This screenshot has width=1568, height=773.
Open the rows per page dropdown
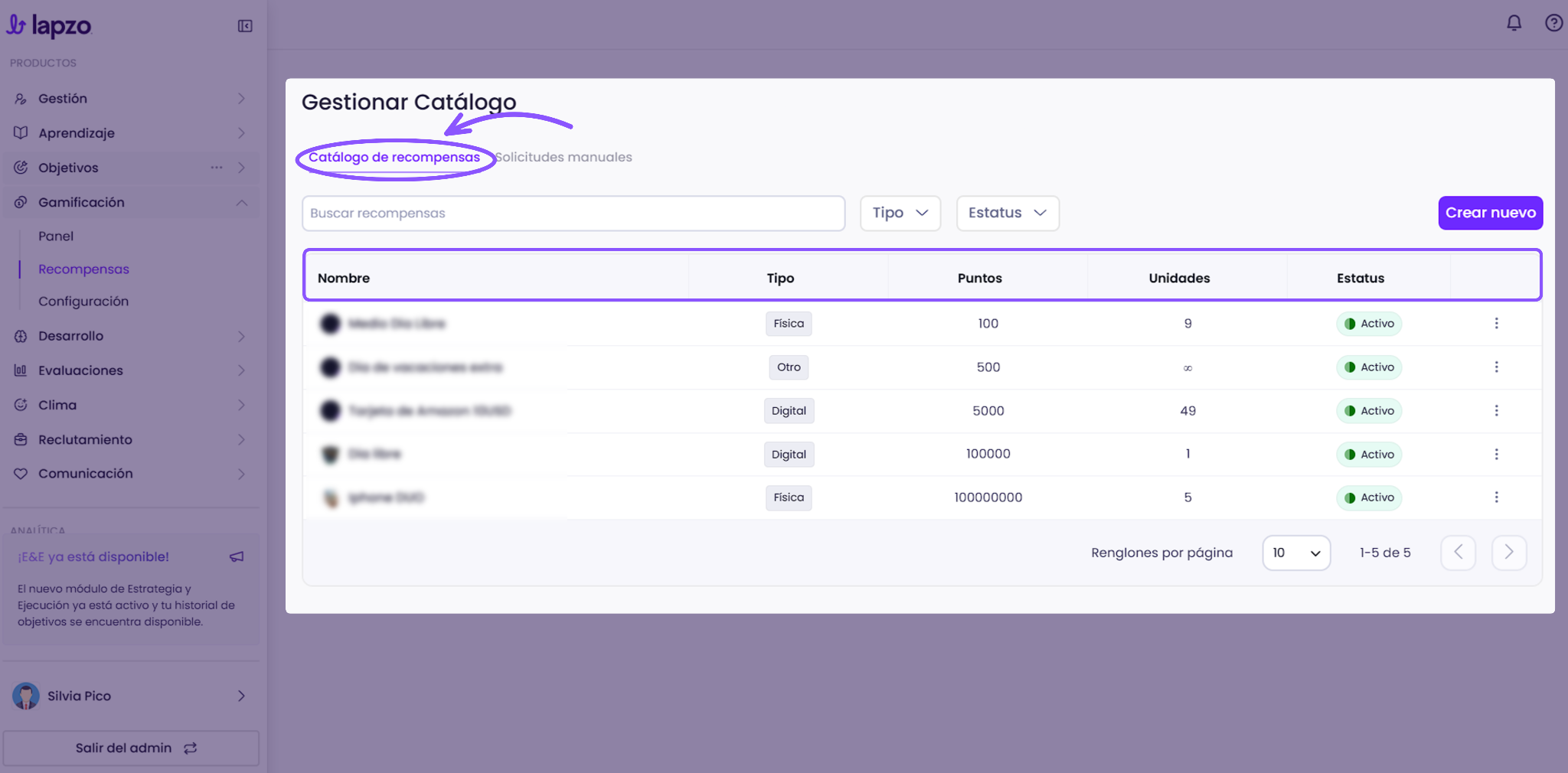click(1296, 553)
